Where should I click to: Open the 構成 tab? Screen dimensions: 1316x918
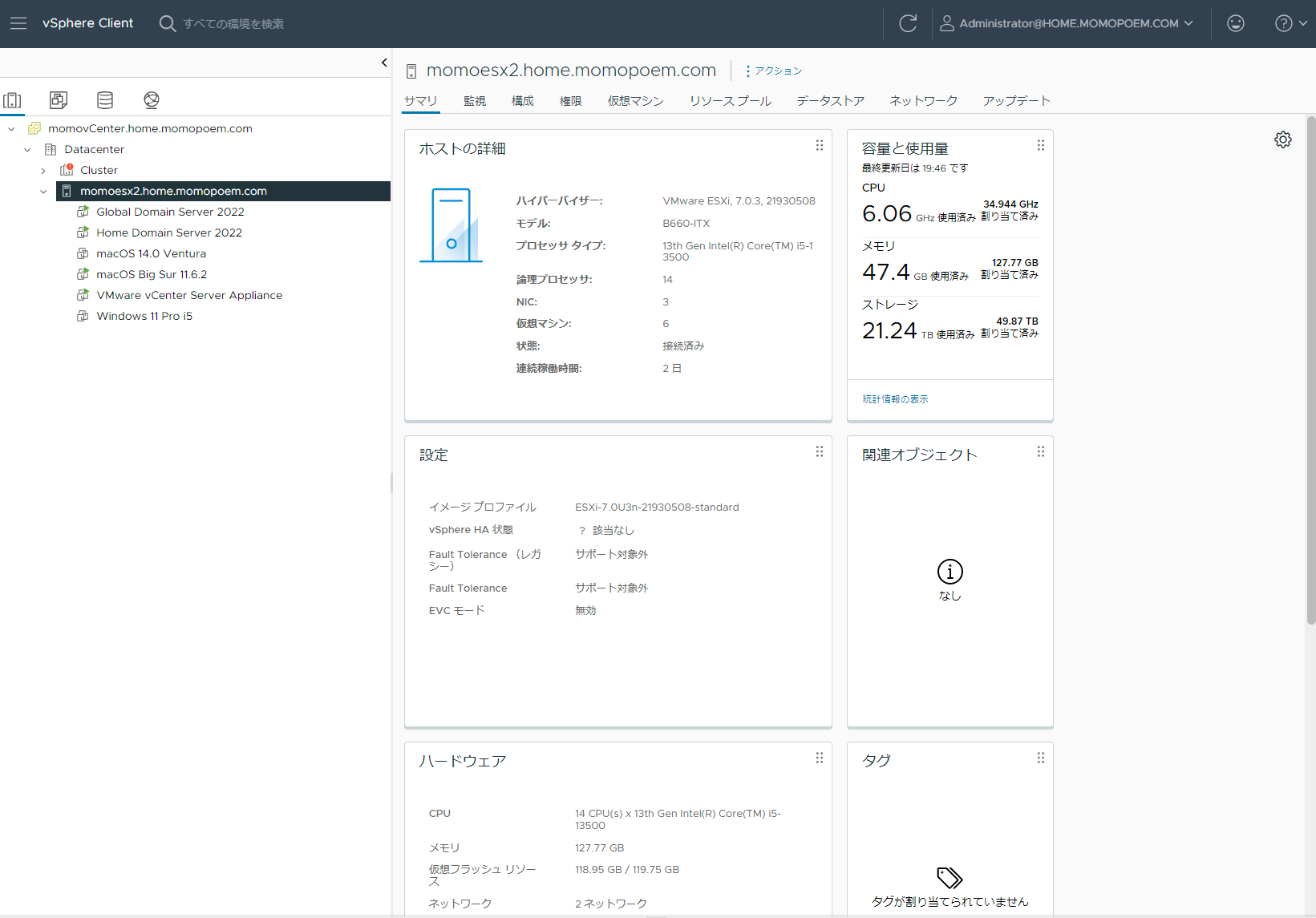[523, 101]
